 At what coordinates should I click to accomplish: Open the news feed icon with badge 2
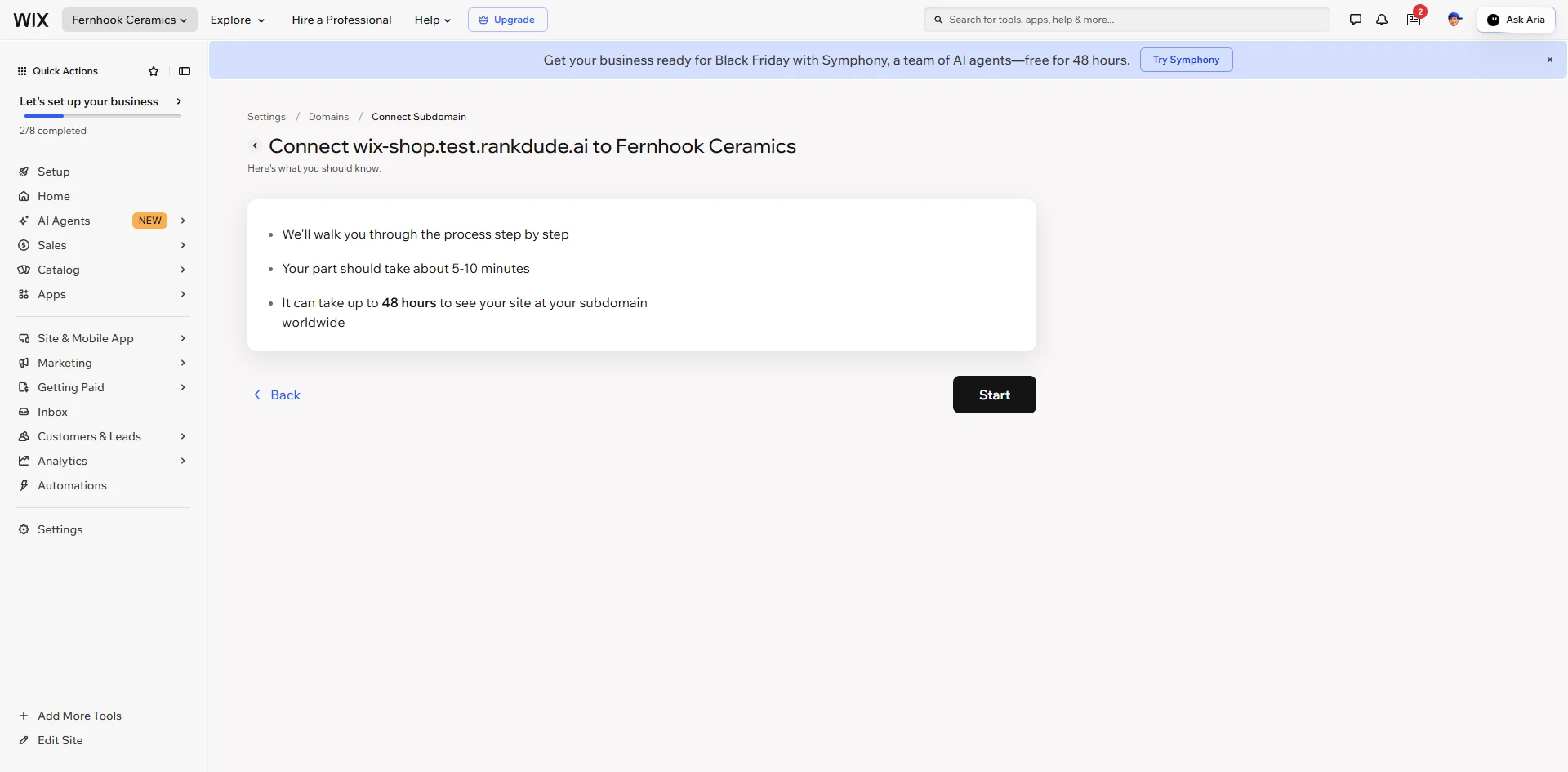click(x=1414, y=20)
